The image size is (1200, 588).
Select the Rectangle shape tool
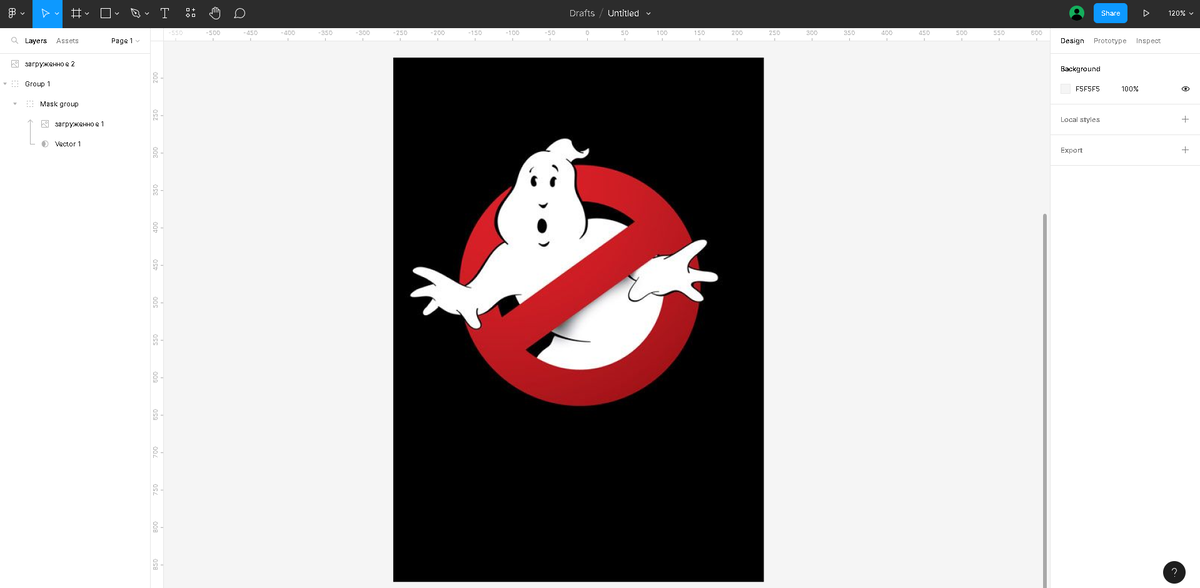[x=104, y=13]
